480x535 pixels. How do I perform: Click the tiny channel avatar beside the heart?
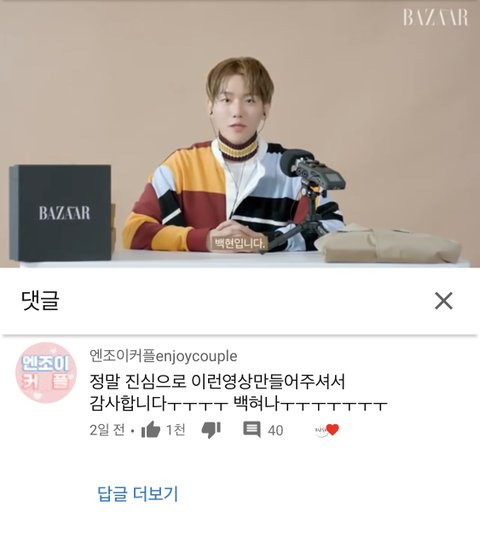(x=320, y=431)
